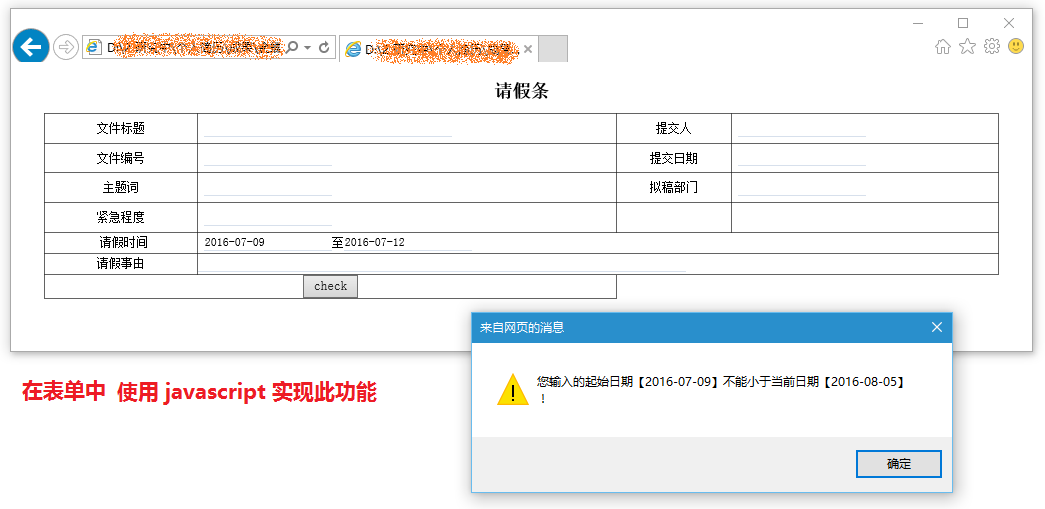
Task: Expand the address bar dropdown arrow
Action: click(308, 47)
